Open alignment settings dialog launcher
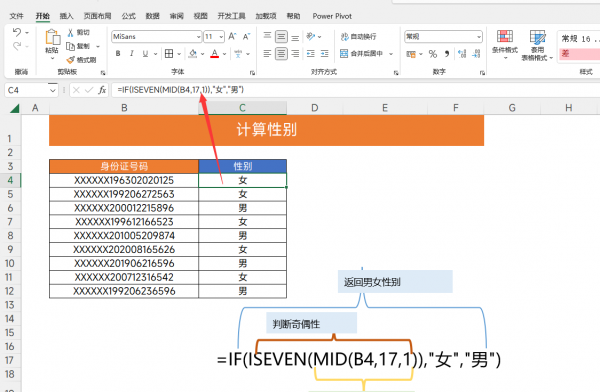This screenshot has width=600, height=392. click(x=396, y=72)
